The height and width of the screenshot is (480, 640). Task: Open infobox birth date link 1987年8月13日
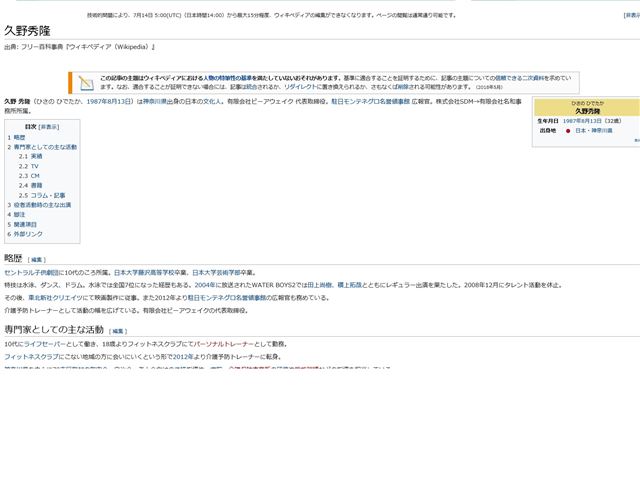[582, 121]
